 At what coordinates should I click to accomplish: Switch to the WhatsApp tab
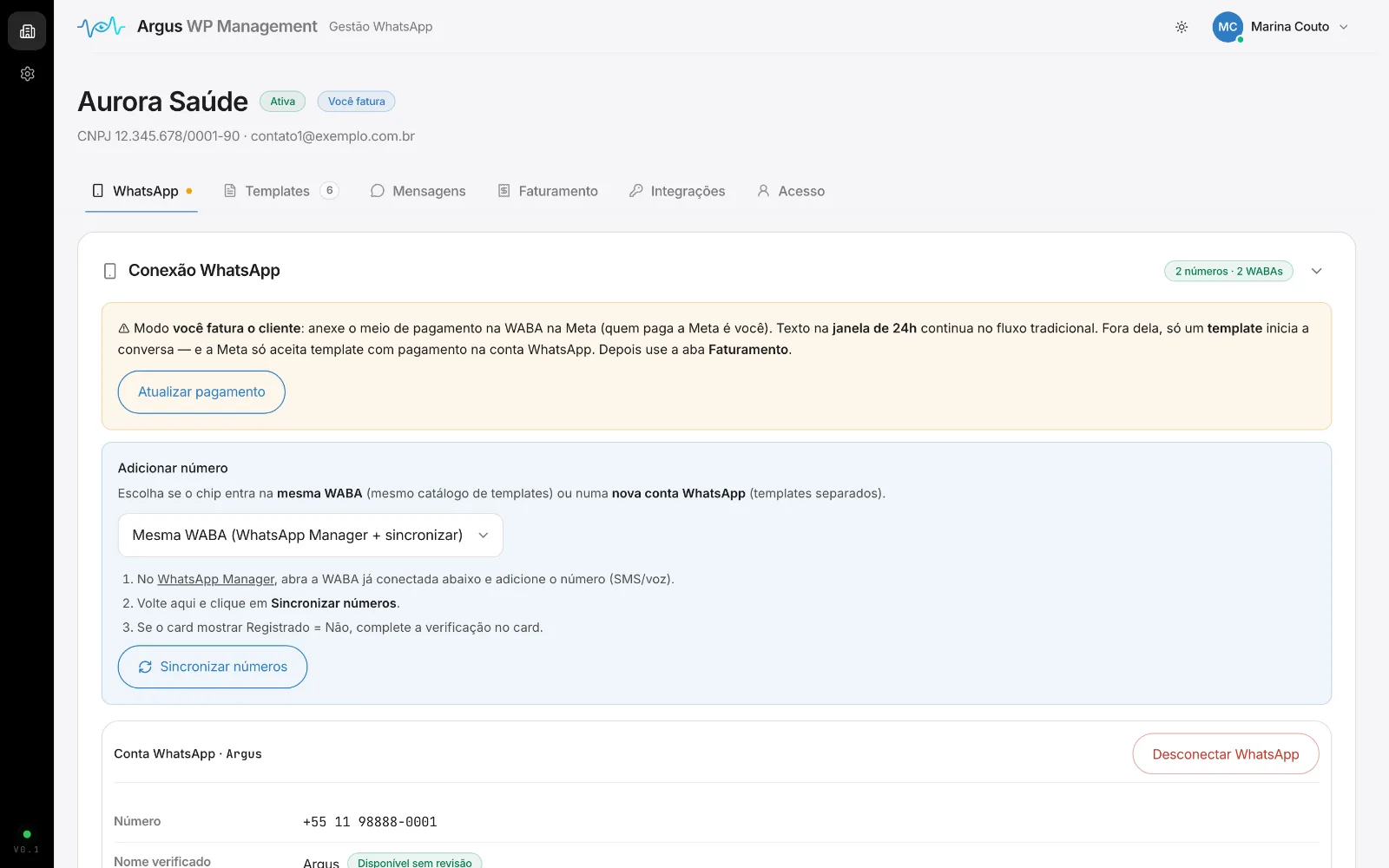coord(142,191)
